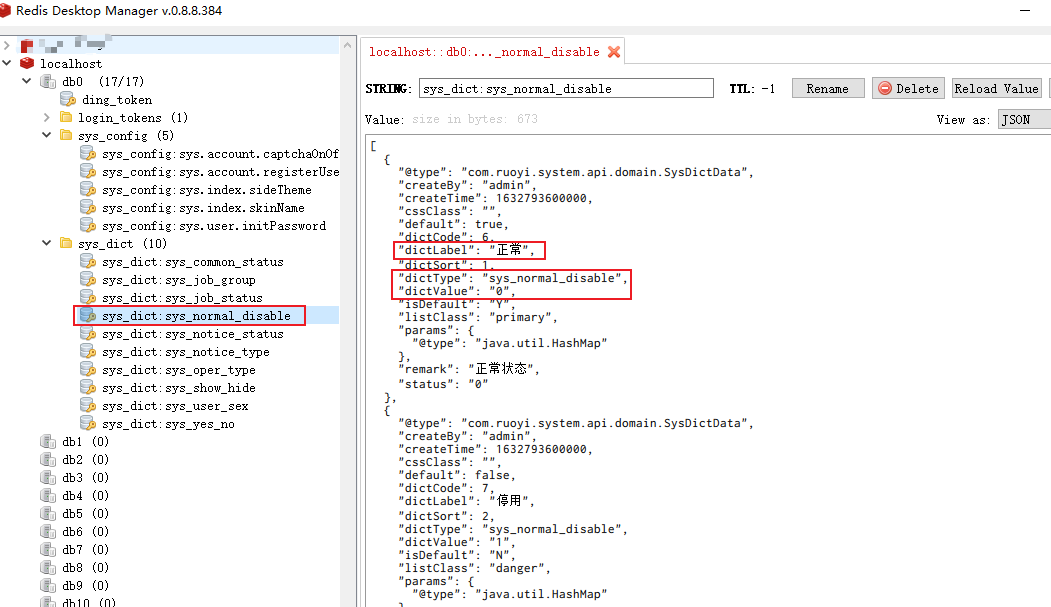The width and height of the screenshot is (1051, 607).
Task: Click key icon of sys_config:sys.index.sideTheme
Action: tap(88, 190)
